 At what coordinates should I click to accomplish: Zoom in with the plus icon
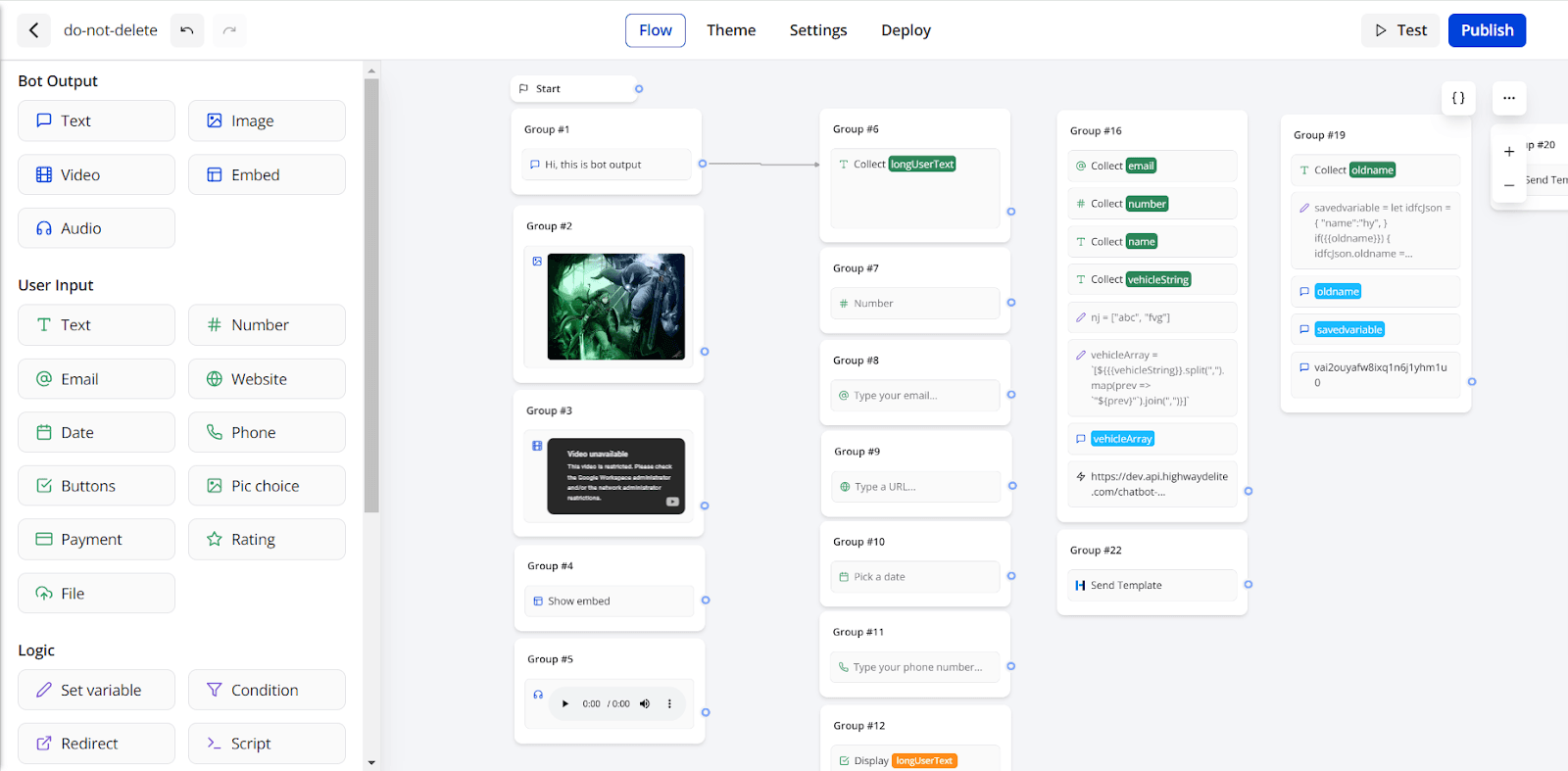[1509, 152]
